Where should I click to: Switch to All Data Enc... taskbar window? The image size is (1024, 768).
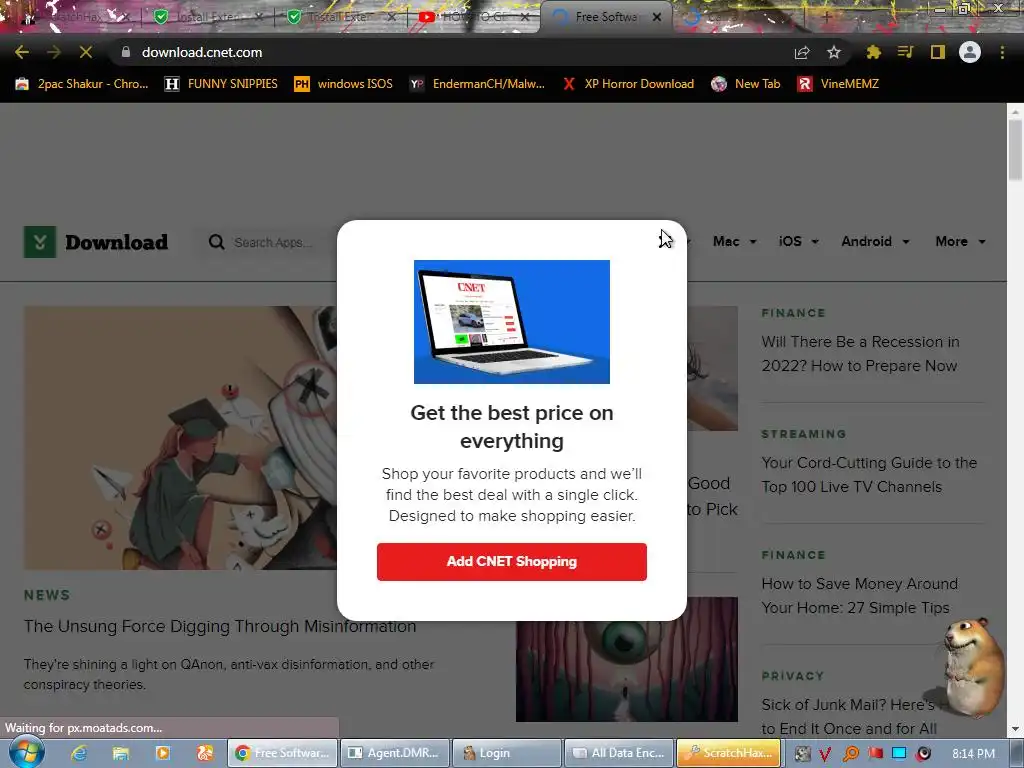pos(620,753)
